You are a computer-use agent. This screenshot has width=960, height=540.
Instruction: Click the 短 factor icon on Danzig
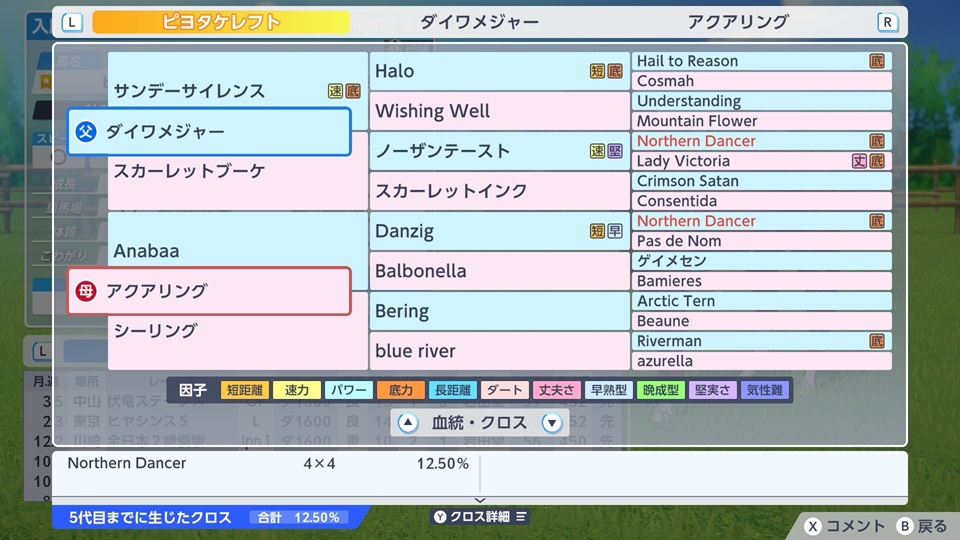[x=598, y=231]
